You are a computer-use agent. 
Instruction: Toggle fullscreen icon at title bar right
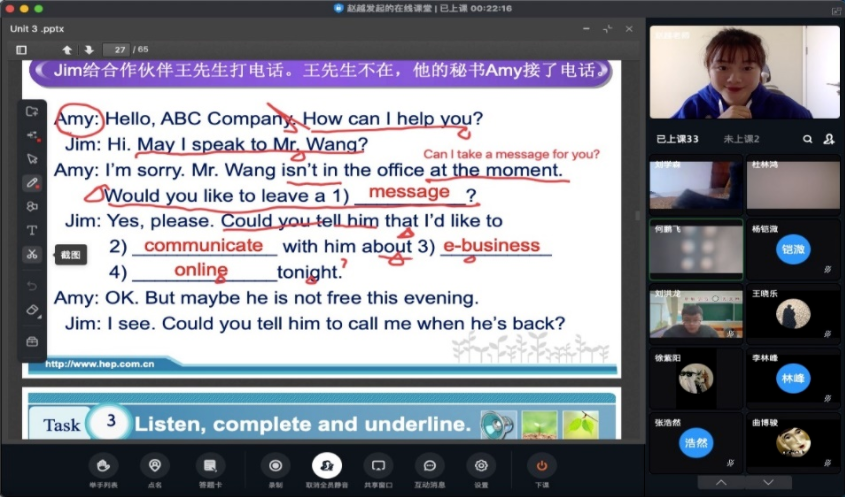point(836,9)
